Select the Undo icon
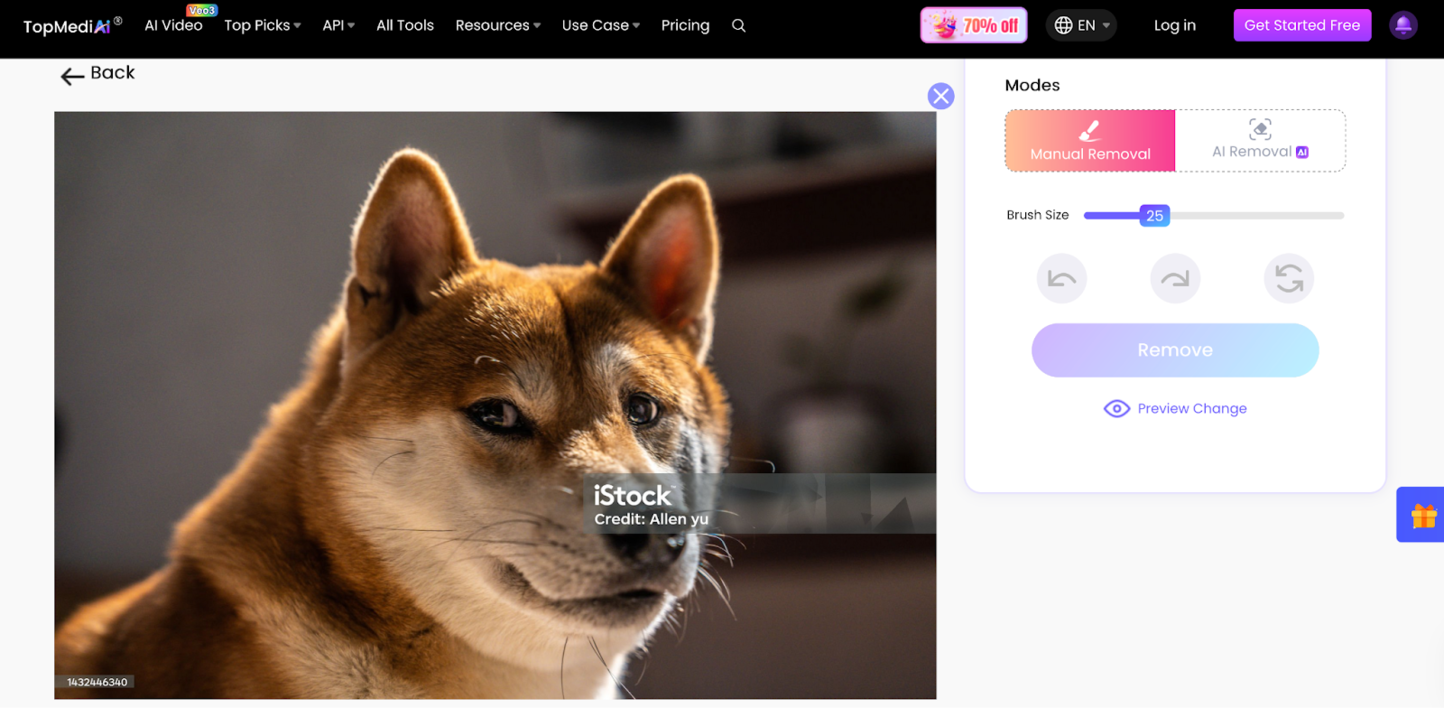Viewport: 1444px width, 708px height. 1061,278
